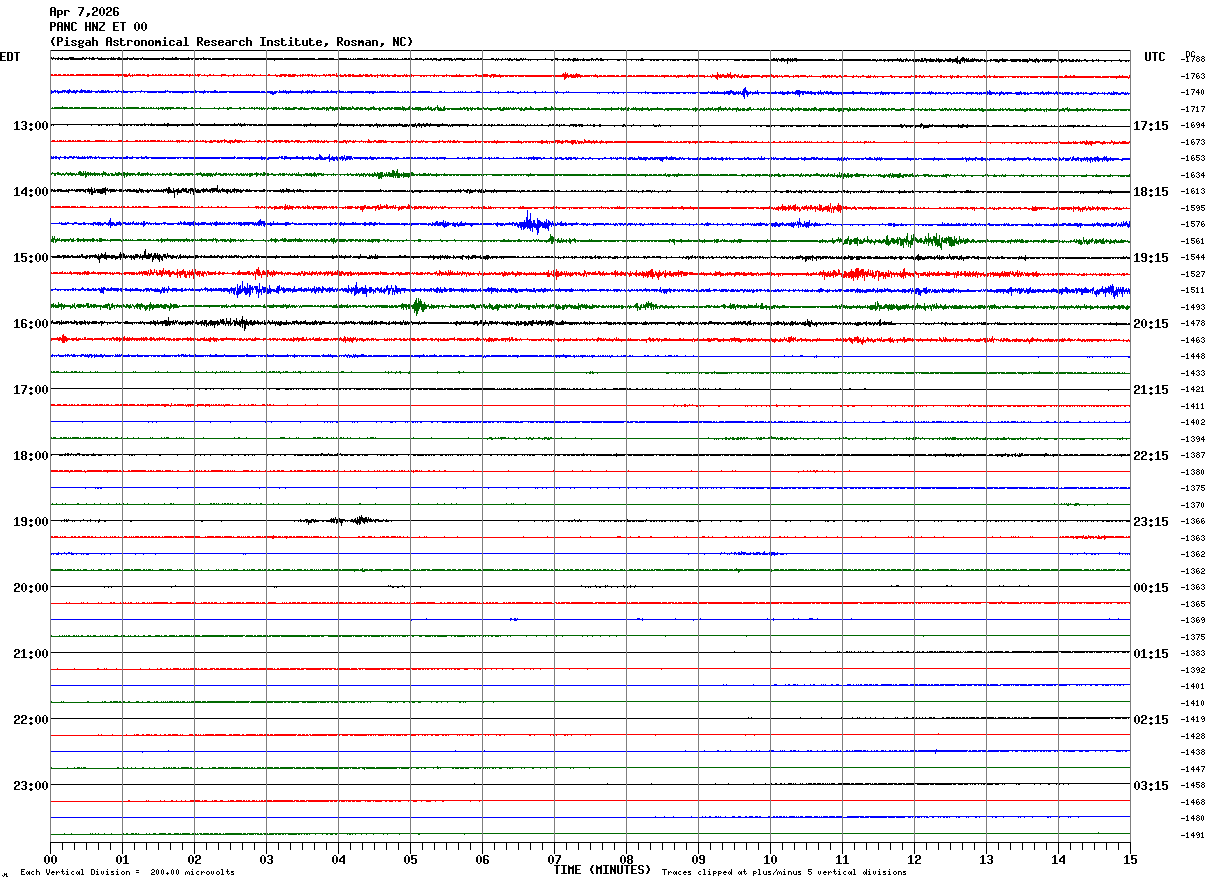1210x886 pixels.
Task: Click the TIME (MINUTES) axis title
Action: coord(602,870)
